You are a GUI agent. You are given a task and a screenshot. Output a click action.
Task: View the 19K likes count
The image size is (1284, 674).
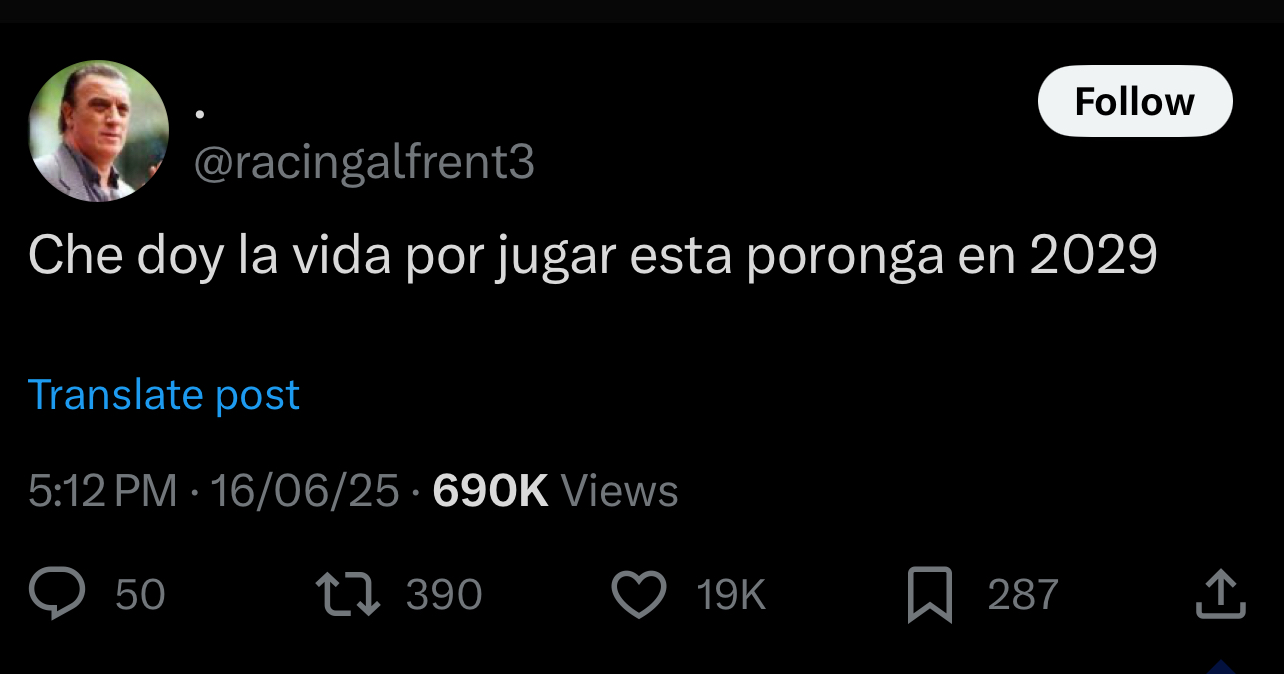(x=731, y=595)
